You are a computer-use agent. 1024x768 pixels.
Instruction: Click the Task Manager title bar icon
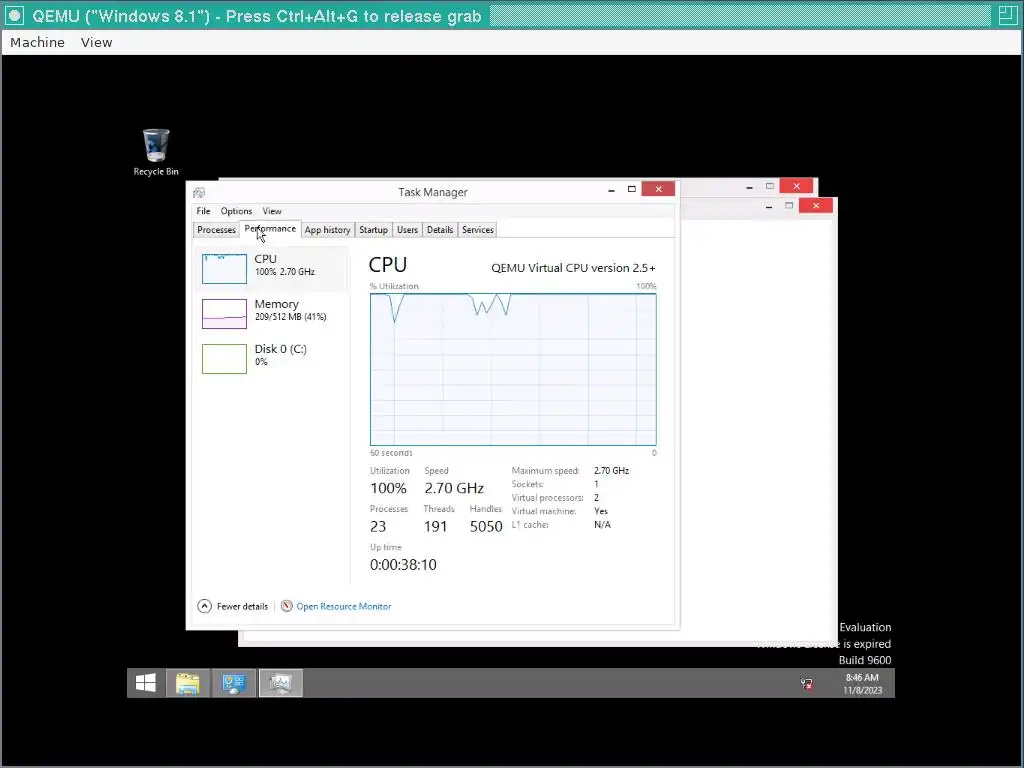pos(199,192)
